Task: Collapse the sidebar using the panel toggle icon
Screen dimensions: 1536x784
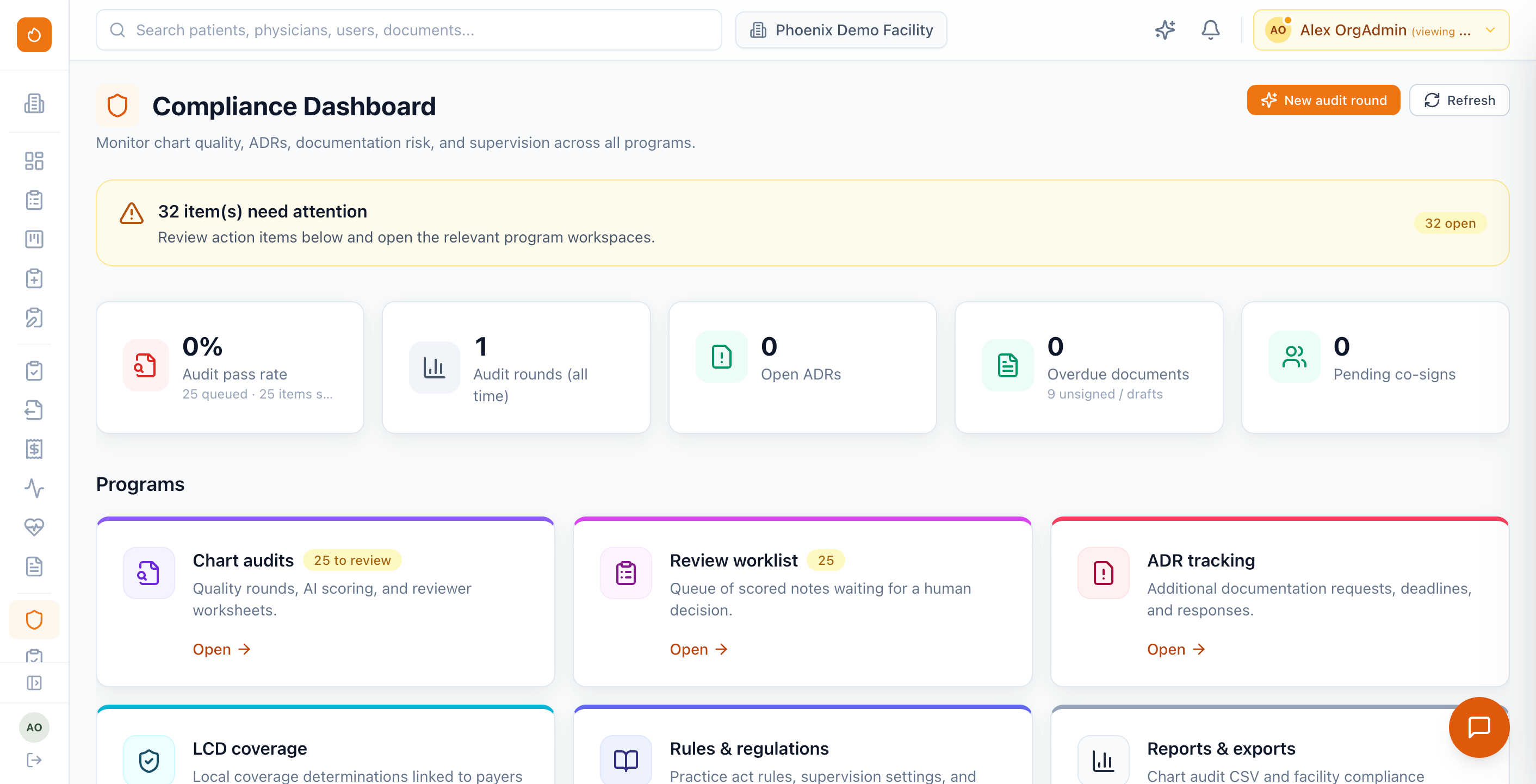Action: pyautogui.click(x=34, y=683)
